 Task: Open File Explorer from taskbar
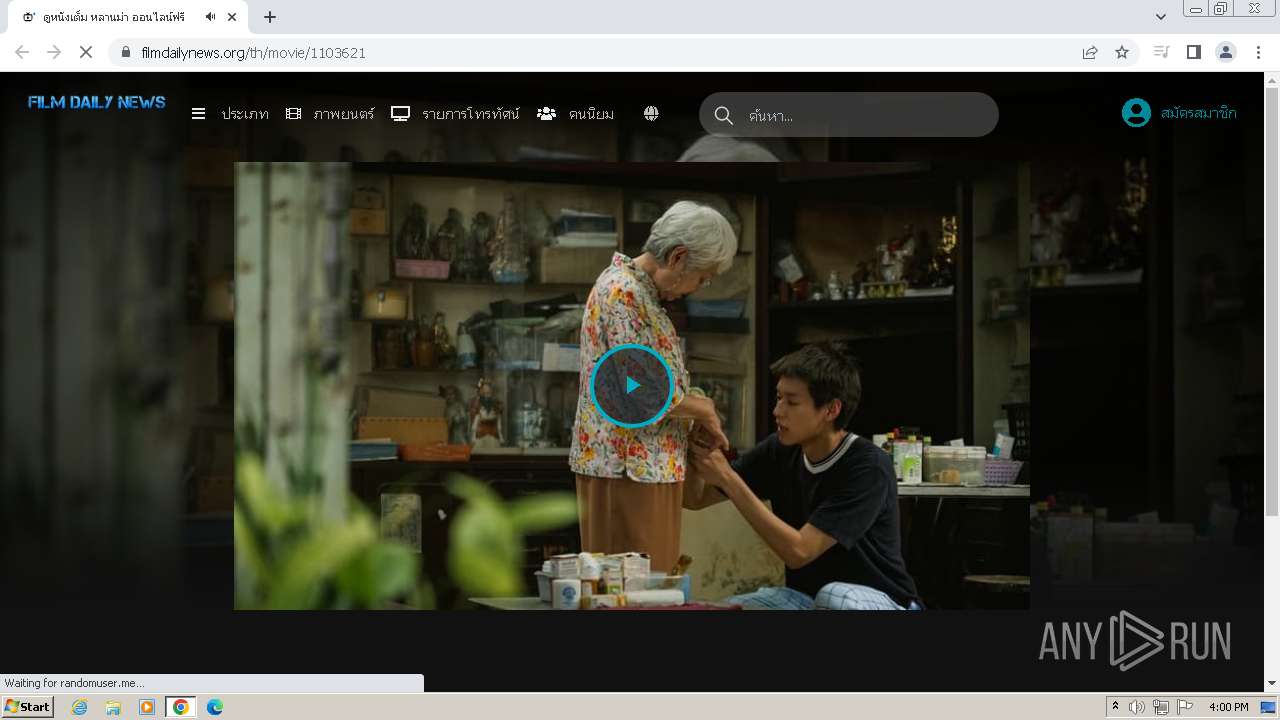pos(113,707)
